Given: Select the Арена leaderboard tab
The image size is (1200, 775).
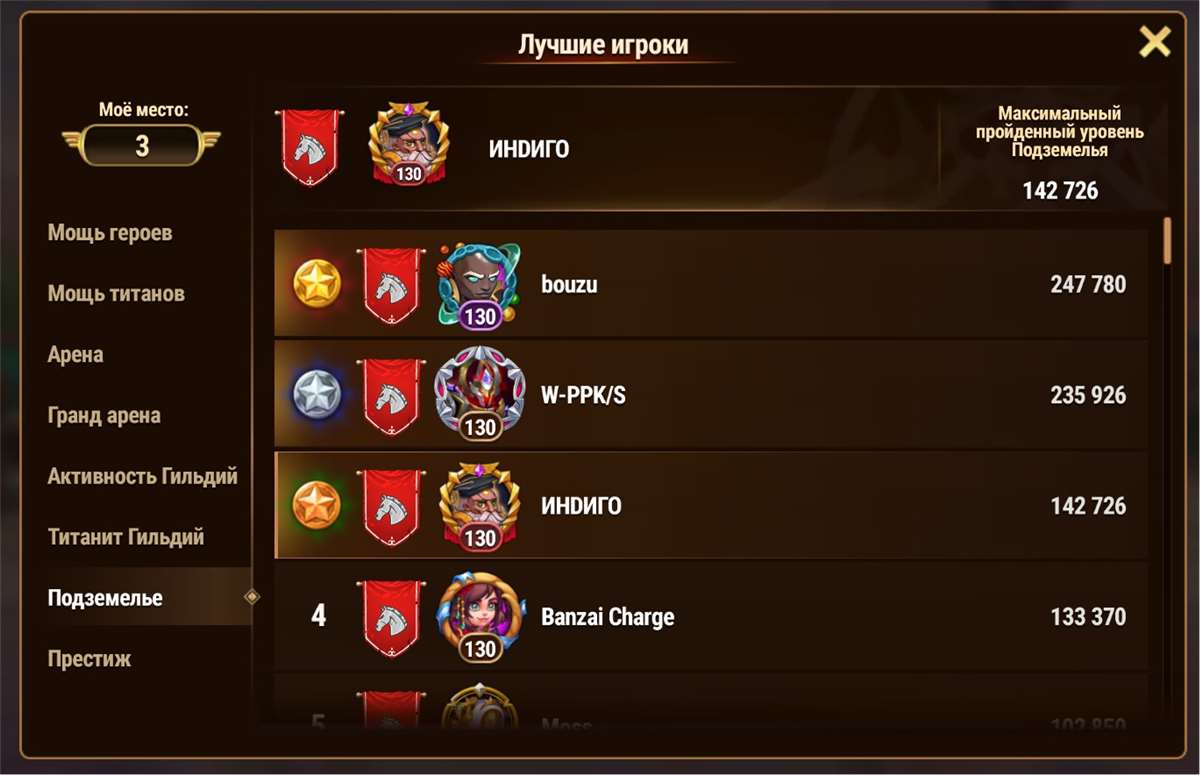Looking at the screenshot, I should [x=75, y=355].
